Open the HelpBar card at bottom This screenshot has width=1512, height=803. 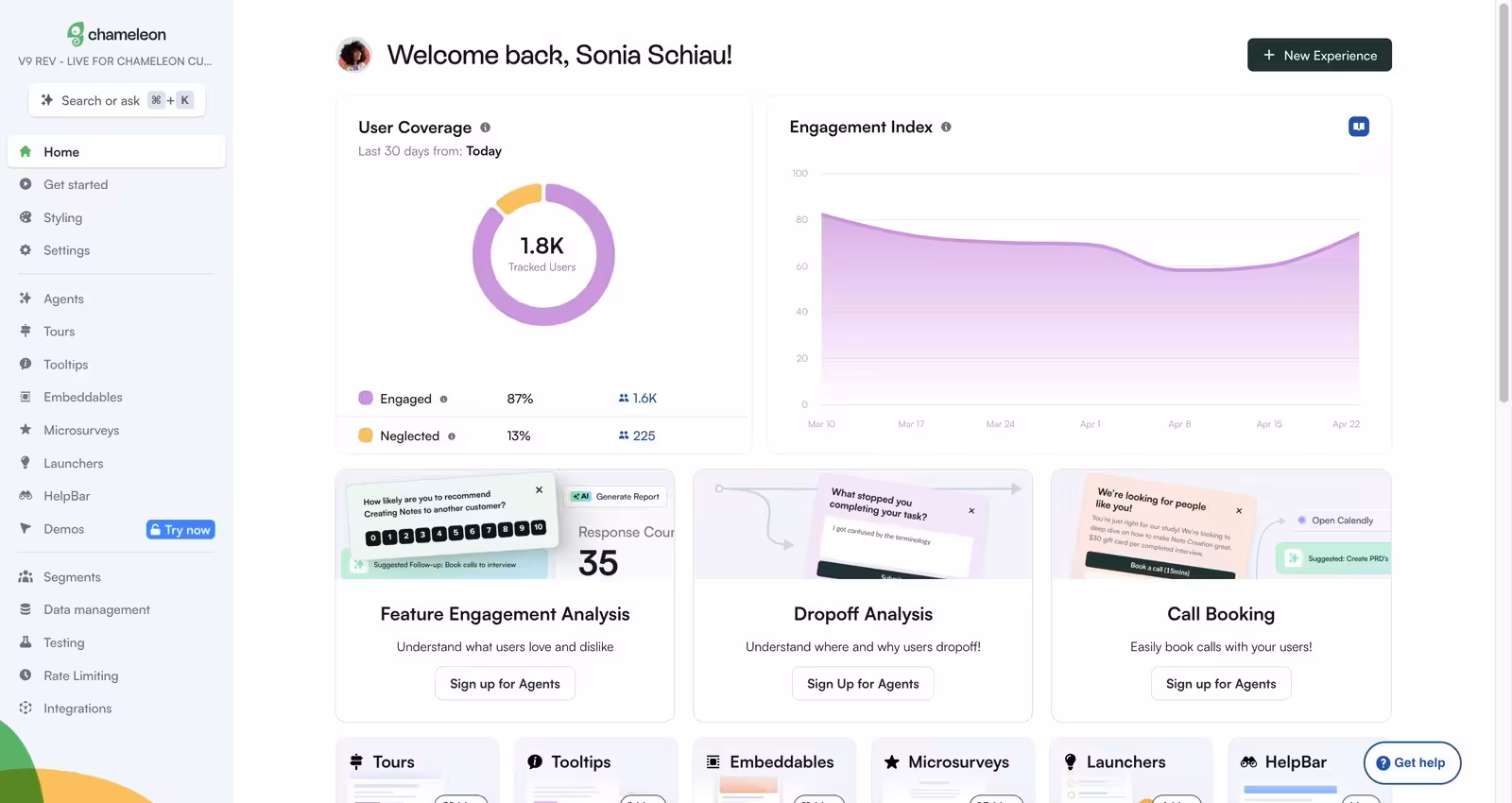(1310, 770)
